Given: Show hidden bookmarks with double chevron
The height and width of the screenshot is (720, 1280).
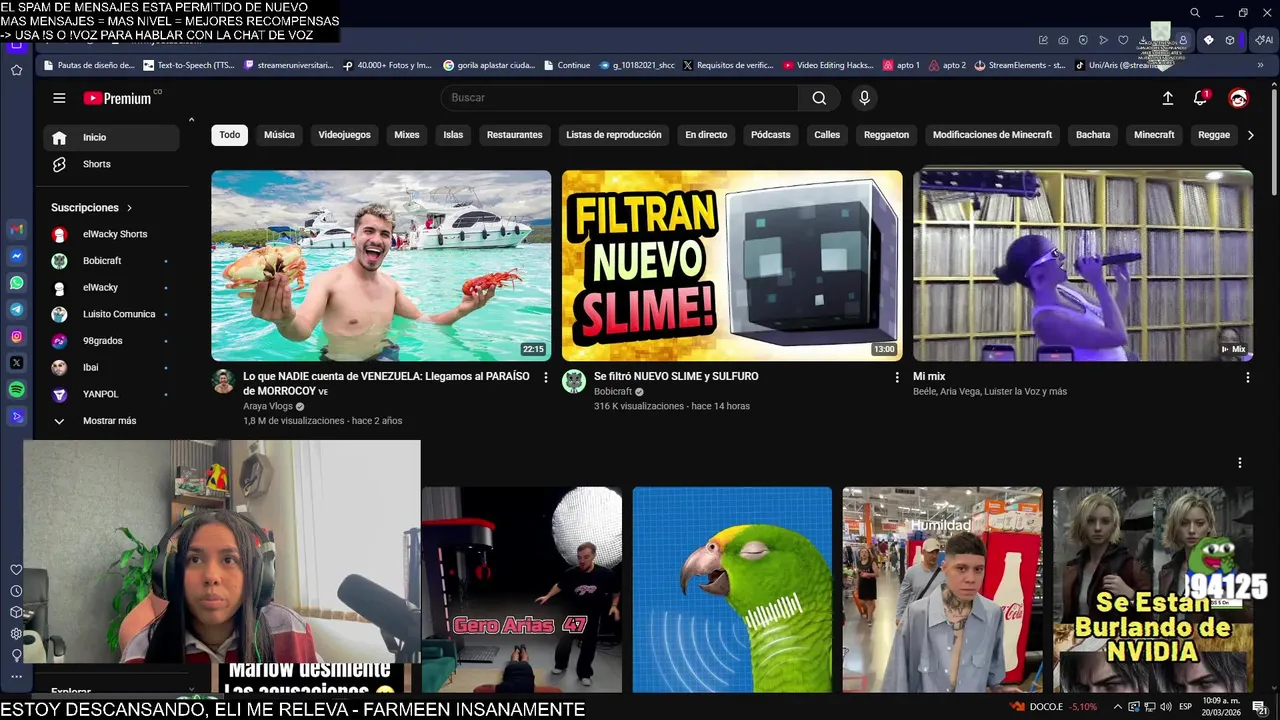Looking at the screenshot, I should click(1260, 65).
